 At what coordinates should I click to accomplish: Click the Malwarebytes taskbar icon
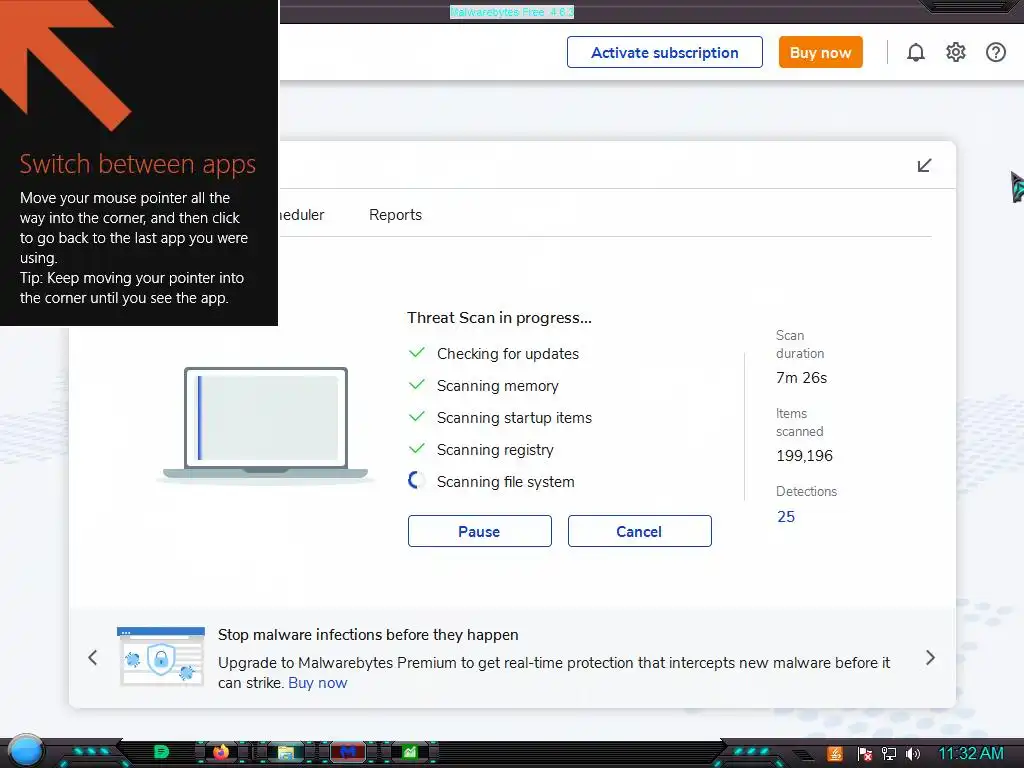pyautogui.click(x=348, y=752)
